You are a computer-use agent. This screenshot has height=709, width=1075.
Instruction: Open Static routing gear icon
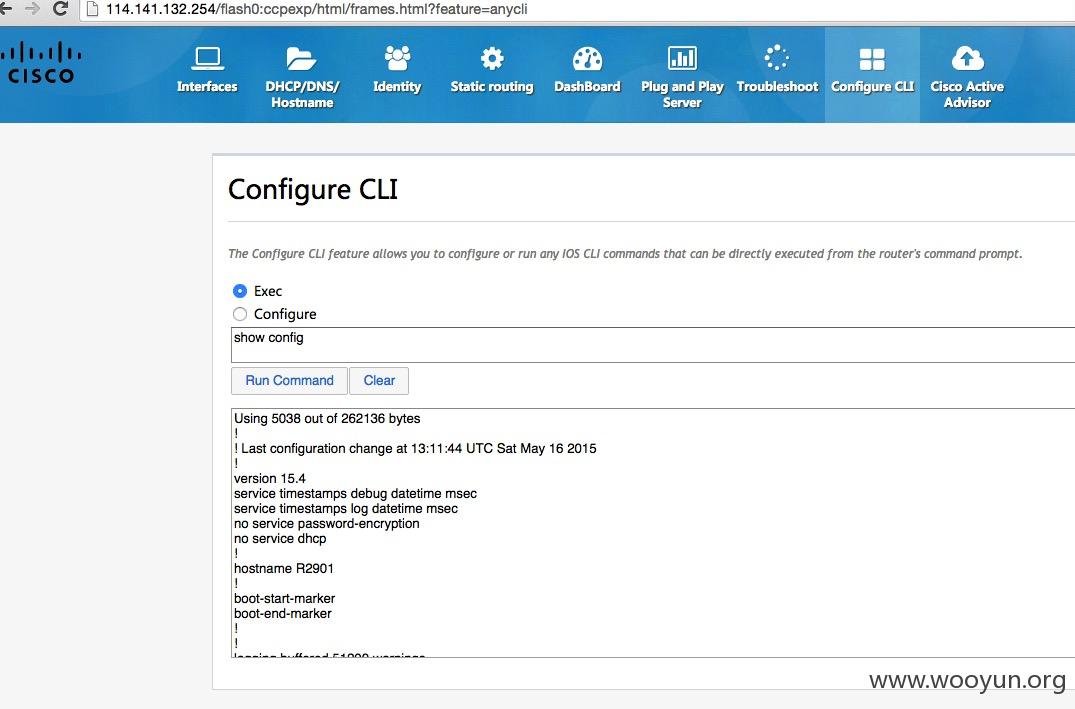coord(492,58)
